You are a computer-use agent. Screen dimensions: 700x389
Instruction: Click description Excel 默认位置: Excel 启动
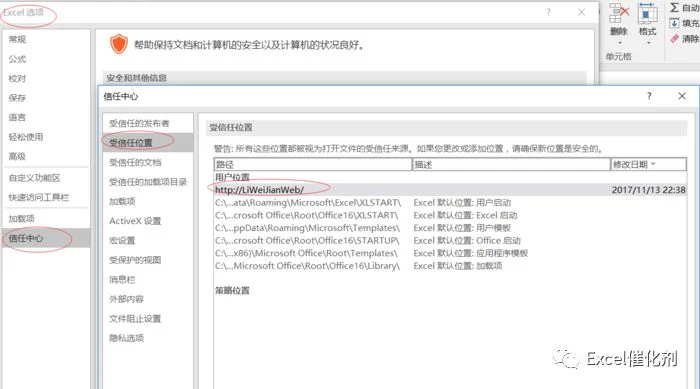[465, 215]
